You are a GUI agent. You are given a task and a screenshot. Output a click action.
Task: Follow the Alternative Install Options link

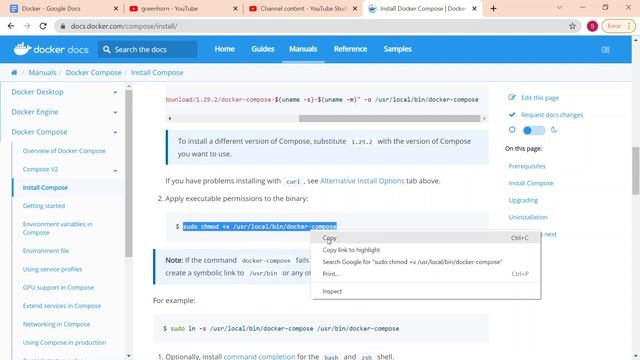[362, 180]
